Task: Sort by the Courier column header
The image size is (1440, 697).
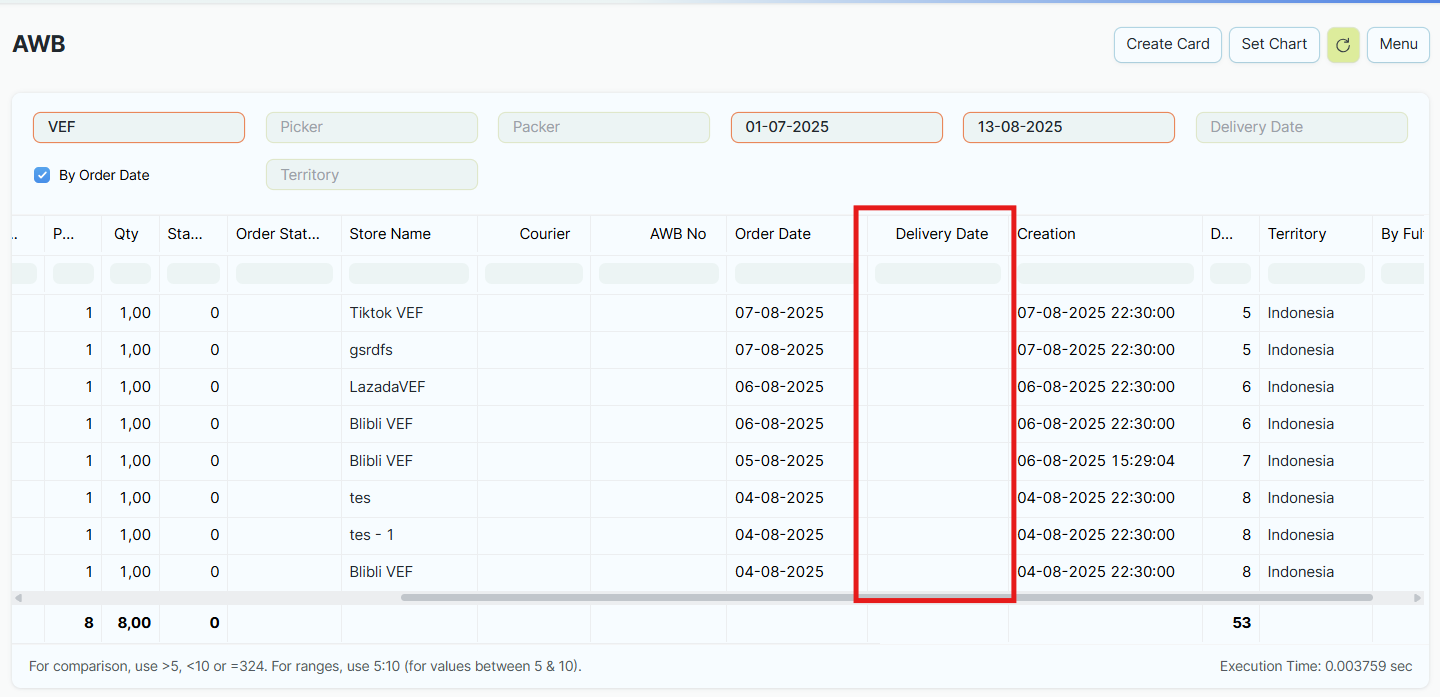Action: (545, 234)
